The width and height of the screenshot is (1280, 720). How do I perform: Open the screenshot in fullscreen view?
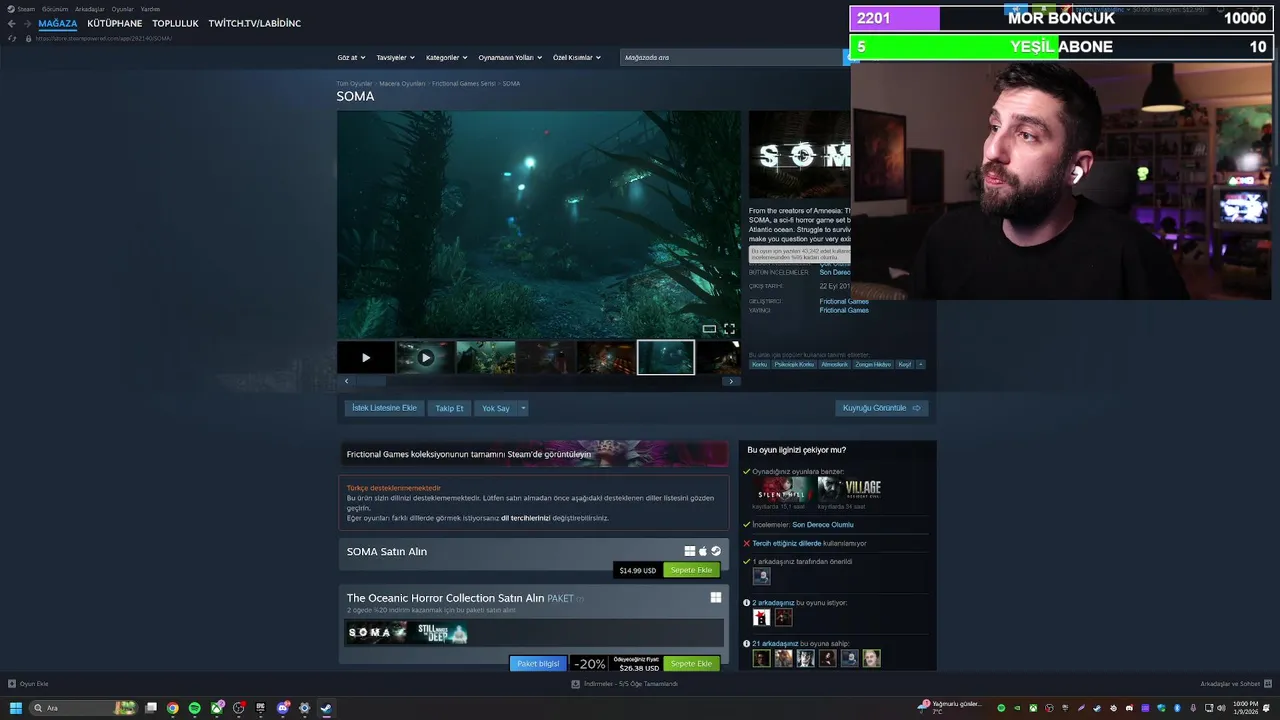tap(729, 329)
